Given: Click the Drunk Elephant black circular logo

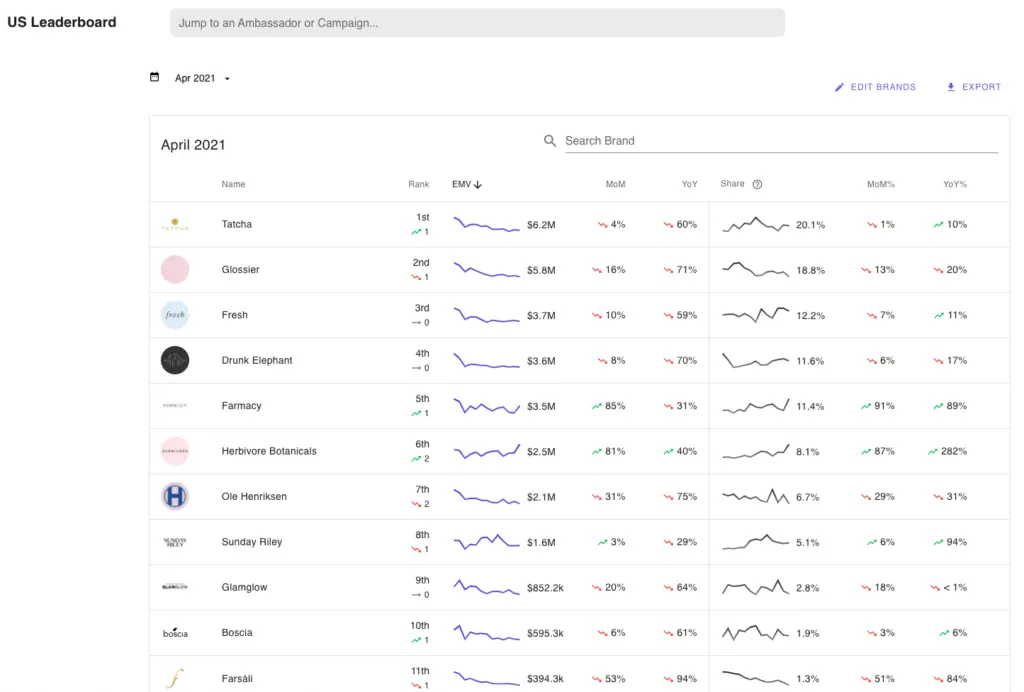Looking at the screenshot, I should [x=175, y=360].
